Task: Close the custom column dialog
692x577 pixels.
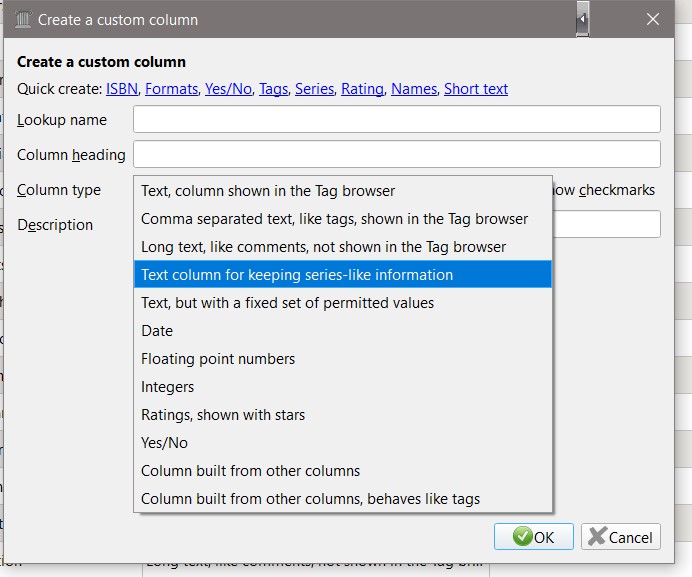Action: click(653, 19)
